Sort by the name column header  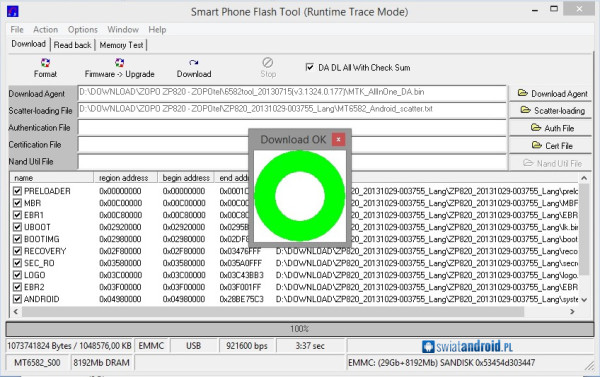click(52, 178)
